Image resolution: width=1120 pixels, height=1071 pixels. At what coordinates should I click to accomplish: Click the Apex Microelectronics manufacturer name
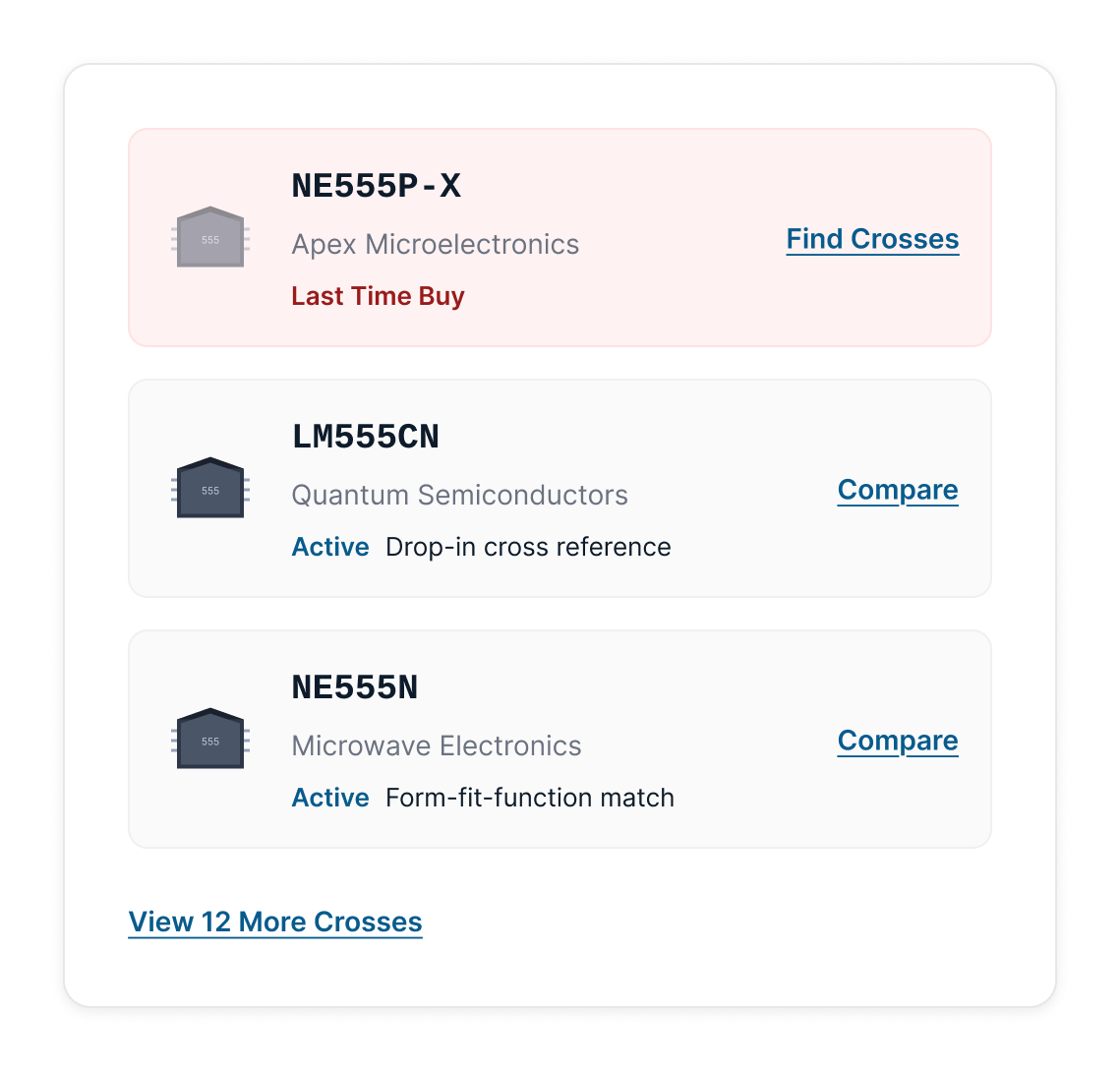[435, 244]
